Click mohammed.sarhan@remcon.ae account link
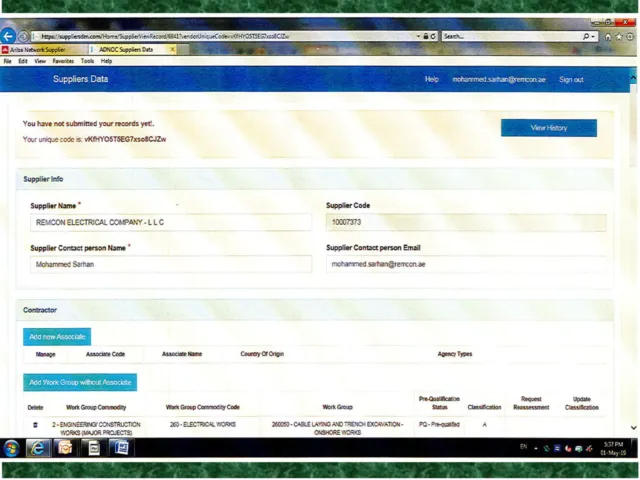This screenshot has height=480, width=640. coord(499,79)
